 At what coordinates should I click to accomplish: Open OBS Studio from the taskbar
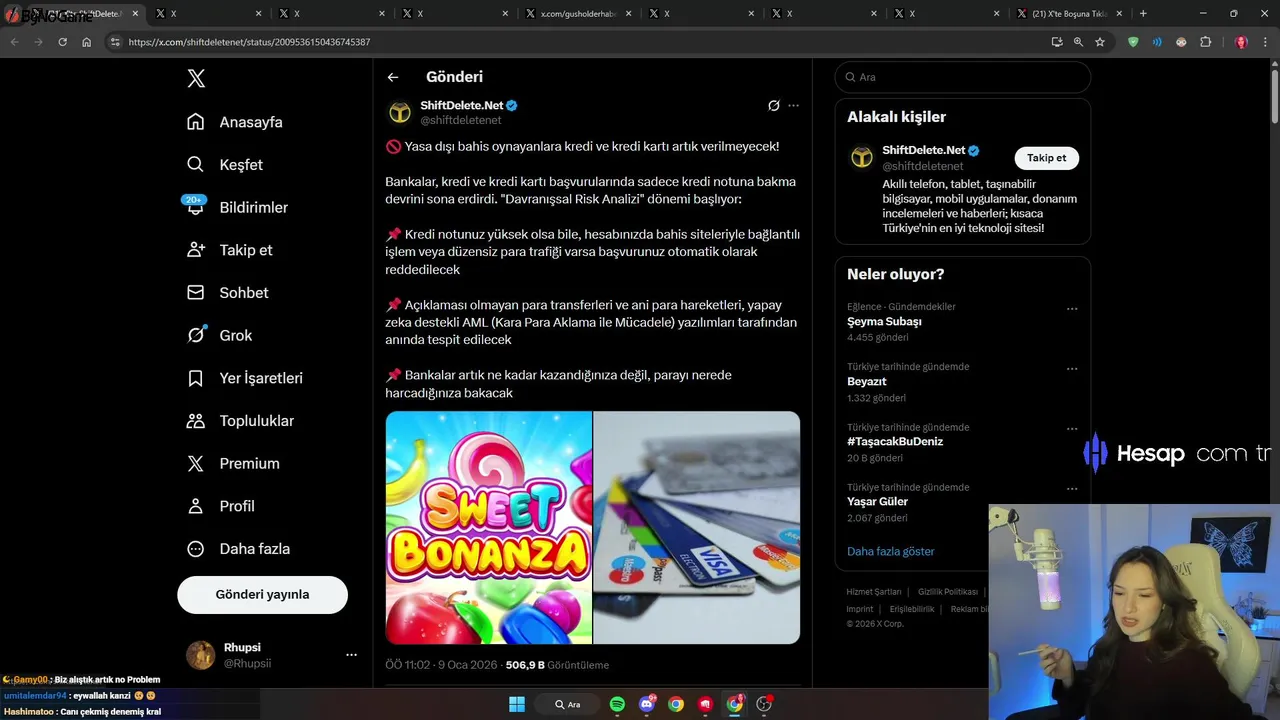(x=765, y=704)
